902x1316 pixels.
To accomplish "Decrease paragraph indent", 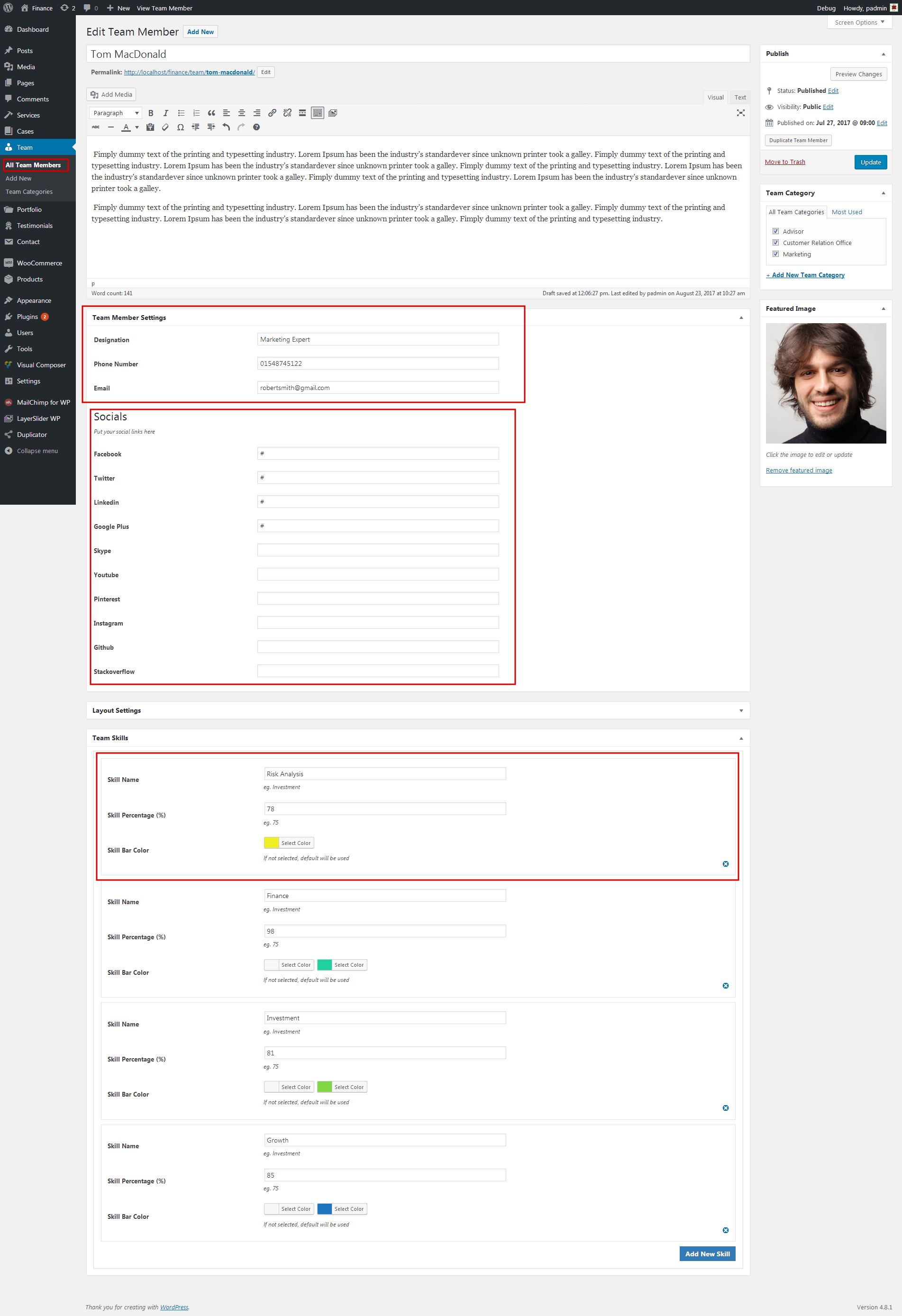I will (196, 127).
